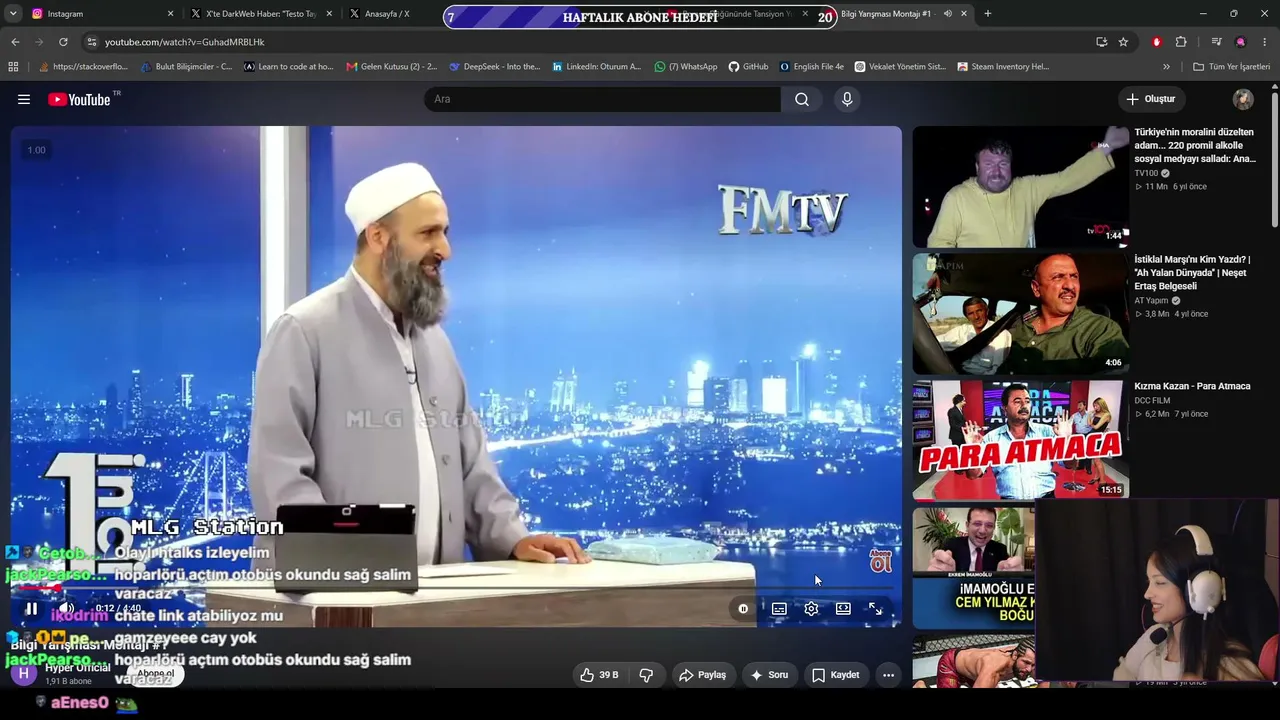Visit the DCC FILM channel name
Viewport: 1280px width, 720px height.
click(1152, 401)
